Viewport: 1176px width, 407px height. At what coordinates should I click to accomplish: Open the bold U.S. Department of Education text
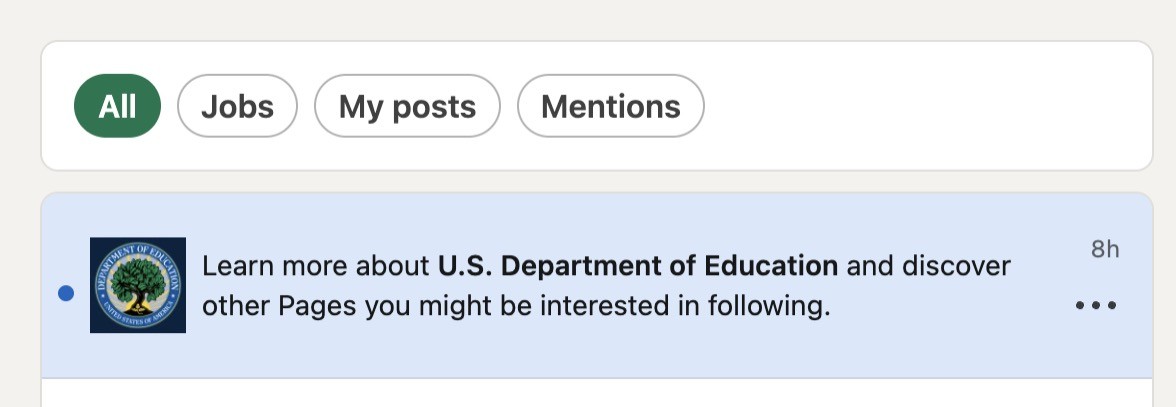click(x=638, y=266)
